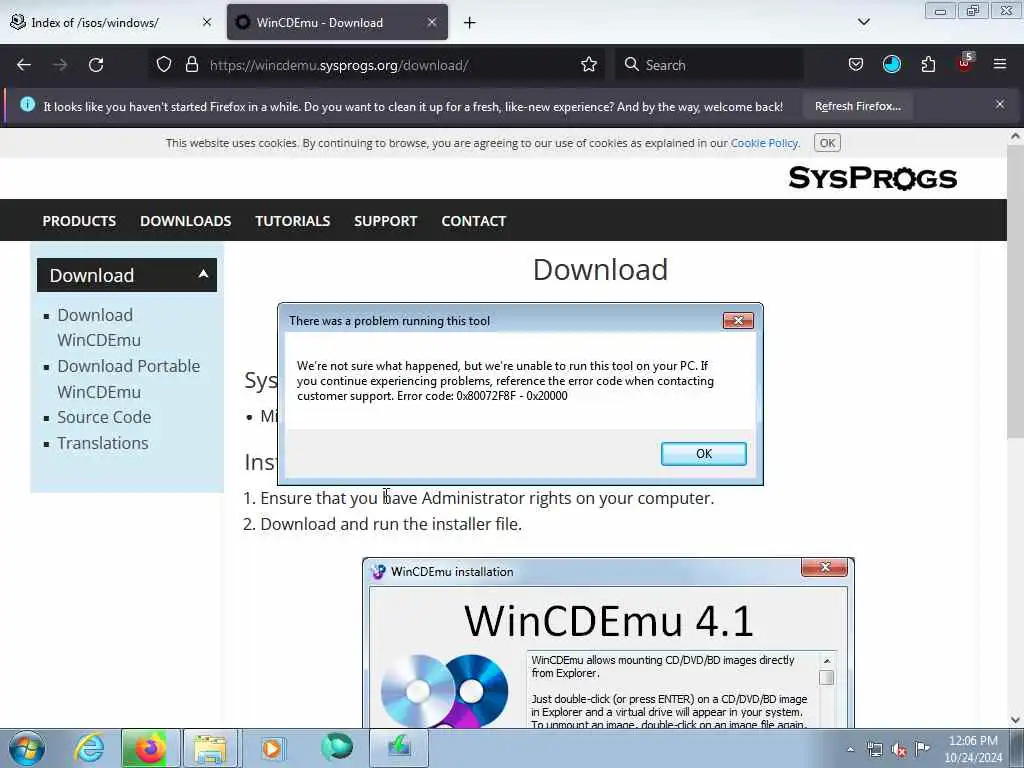The image size is (1024, 768).
Task: Dismiss the Refresh Firefox notification bar
Action: click(x=999, y=104)
